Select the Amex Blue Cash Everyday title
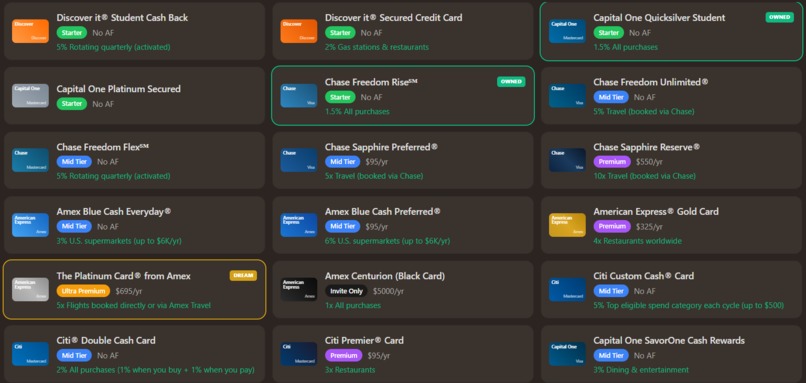This screenshot has width=806, height=383. click(x=114, y=211)
